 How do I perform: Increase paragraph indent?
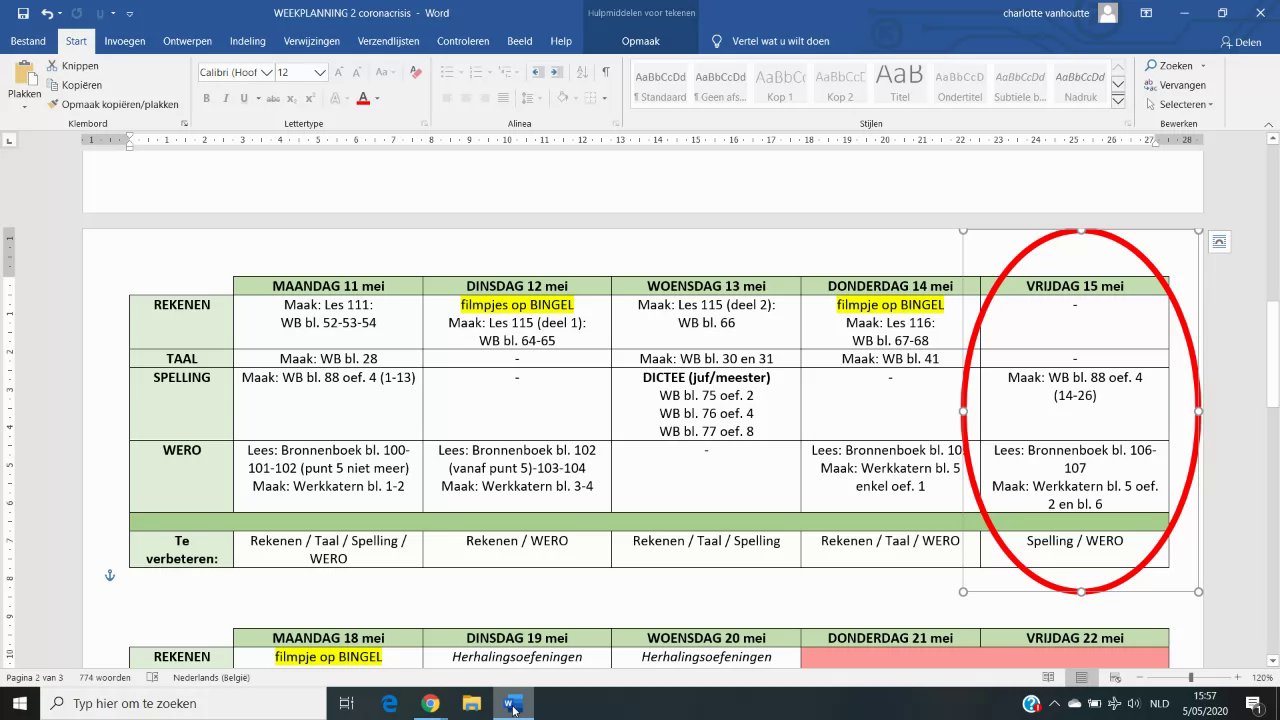click(x=557, y=72)
